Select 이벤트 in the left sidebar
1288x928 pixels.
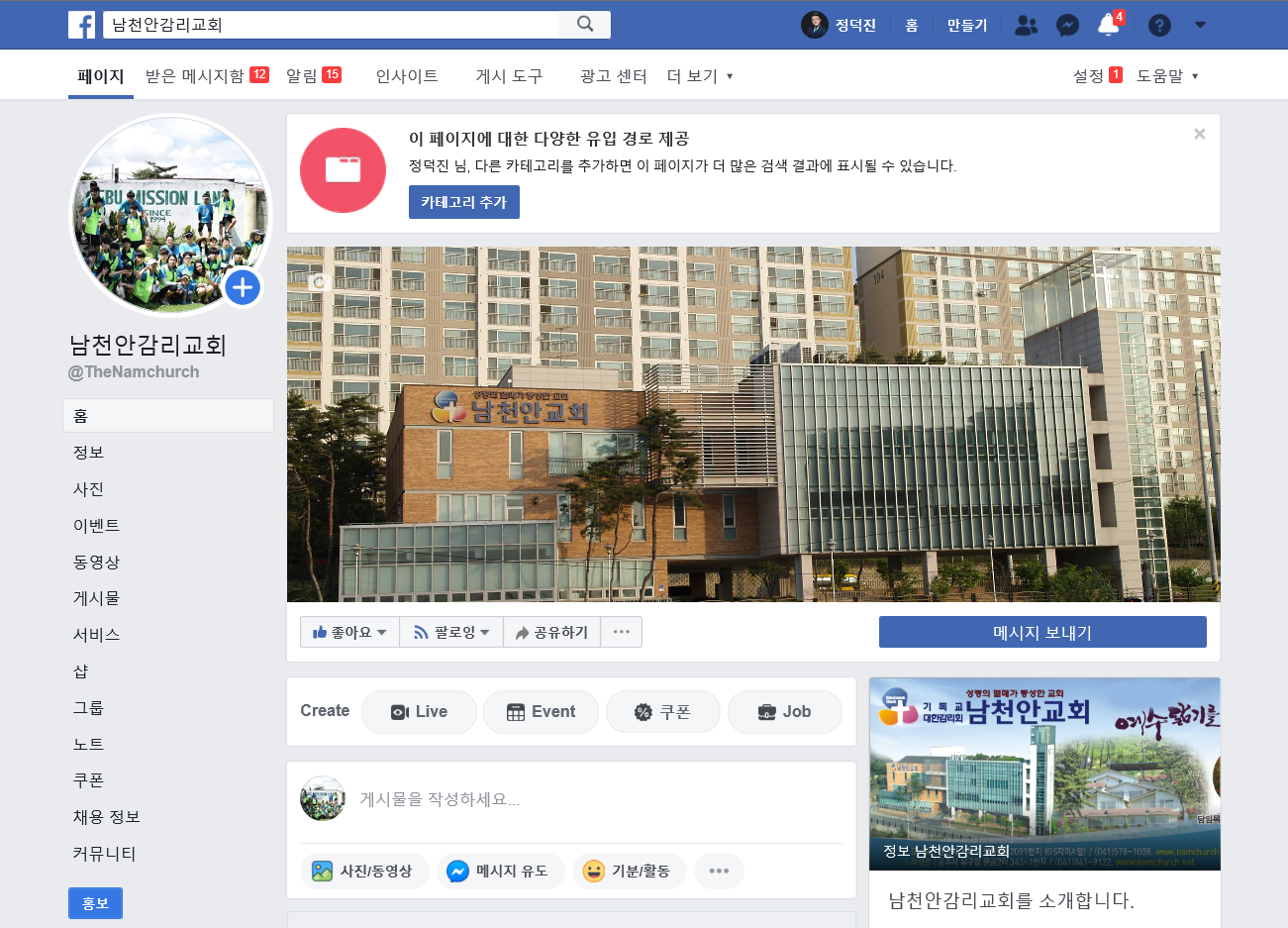coord(96,526)
